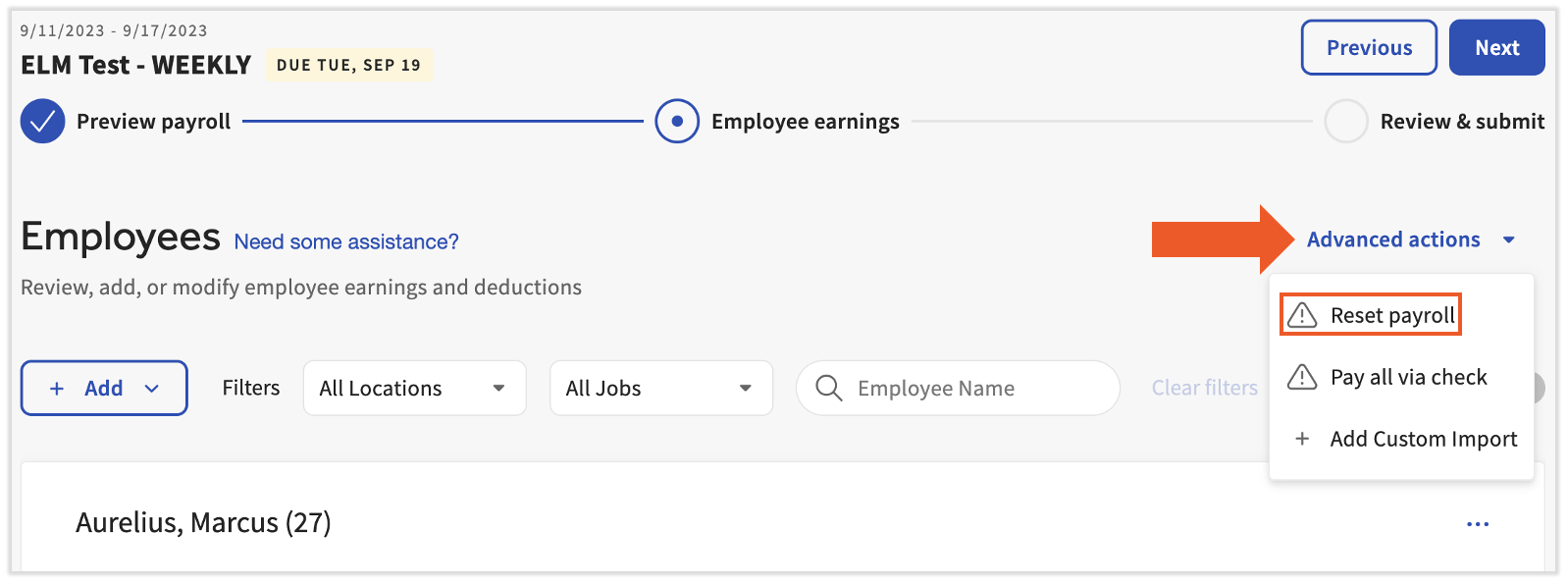Select Pay all via check option

pos(1408,377)
